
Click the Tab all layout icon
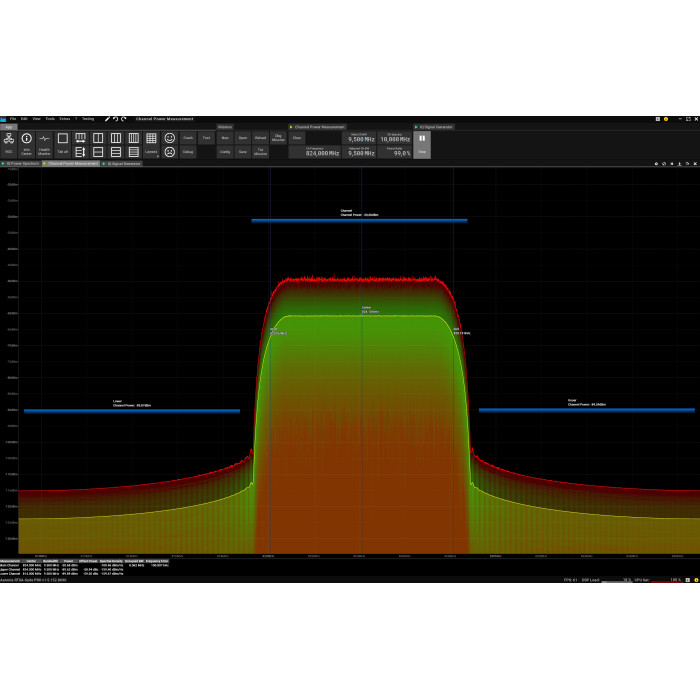coord(62,141)
